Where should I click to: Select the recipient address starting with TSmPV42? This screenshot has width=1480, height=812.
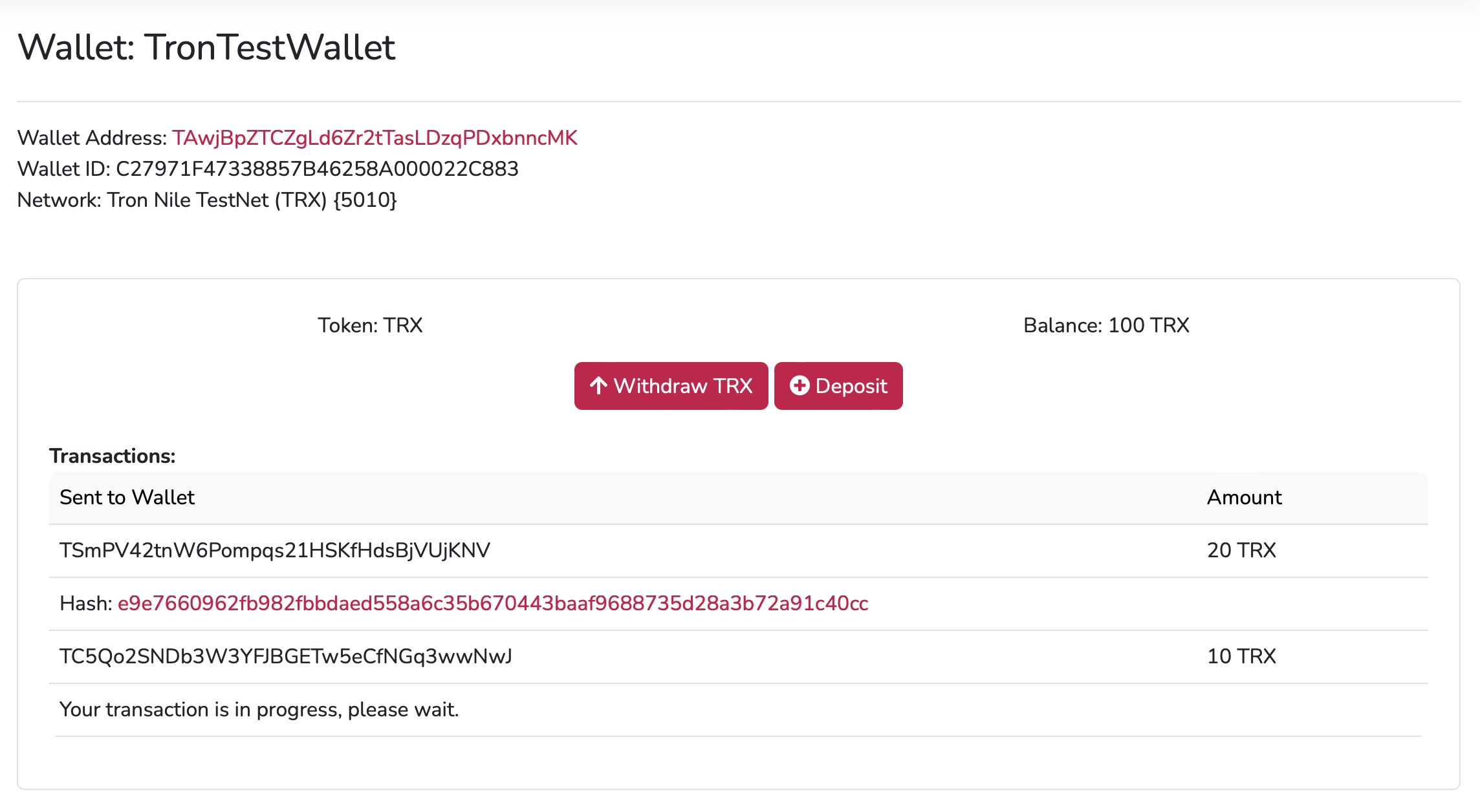click(x=274, y=550)
